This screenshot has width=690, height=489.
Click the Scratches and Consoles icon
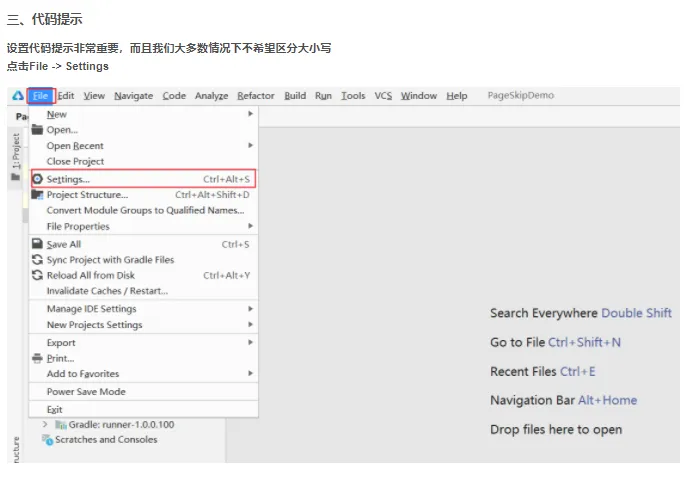click(x=47, y=439)
